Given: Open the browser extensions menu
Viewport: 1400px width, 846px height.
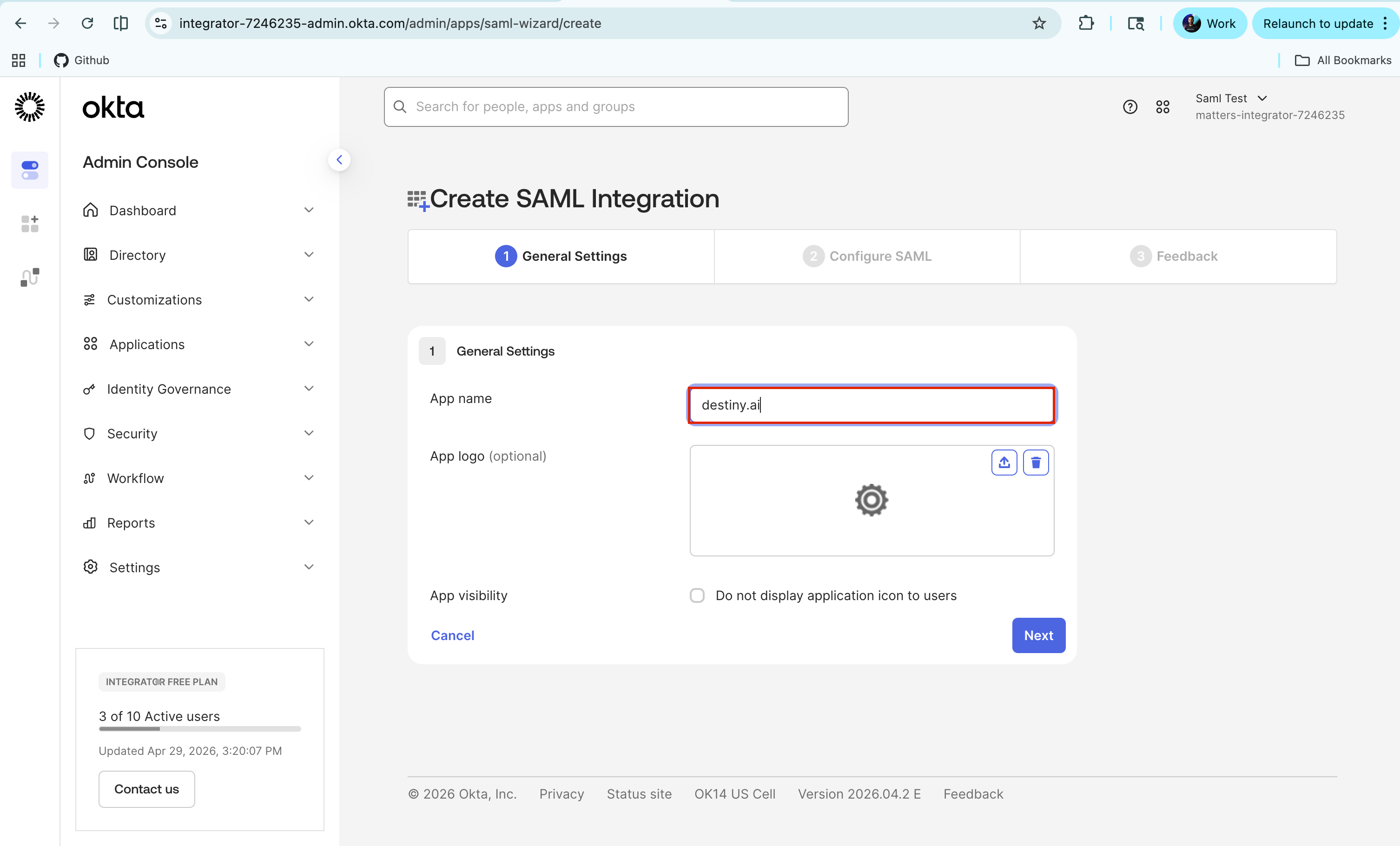Looking at the screenshot, I should click(x=1086, y=23).
